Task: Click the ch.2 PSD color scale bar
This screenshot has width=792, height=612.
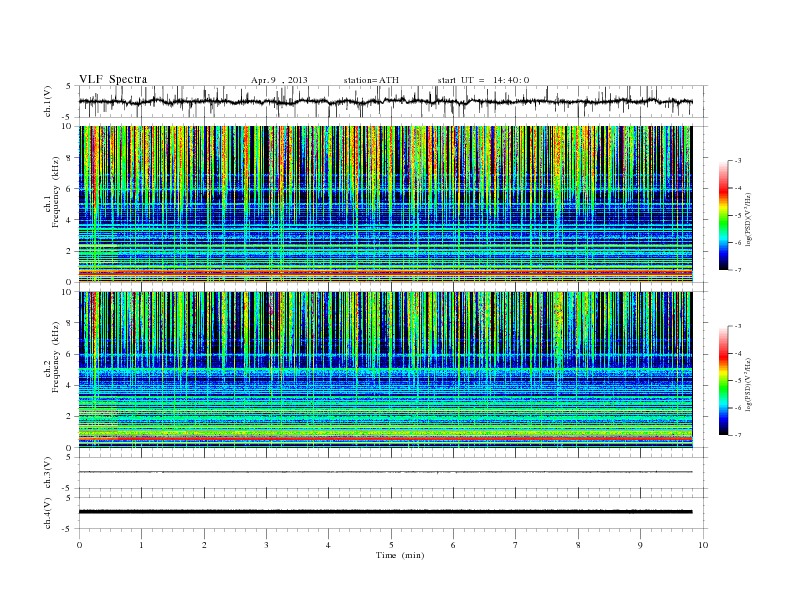Action: coord(724,381)
